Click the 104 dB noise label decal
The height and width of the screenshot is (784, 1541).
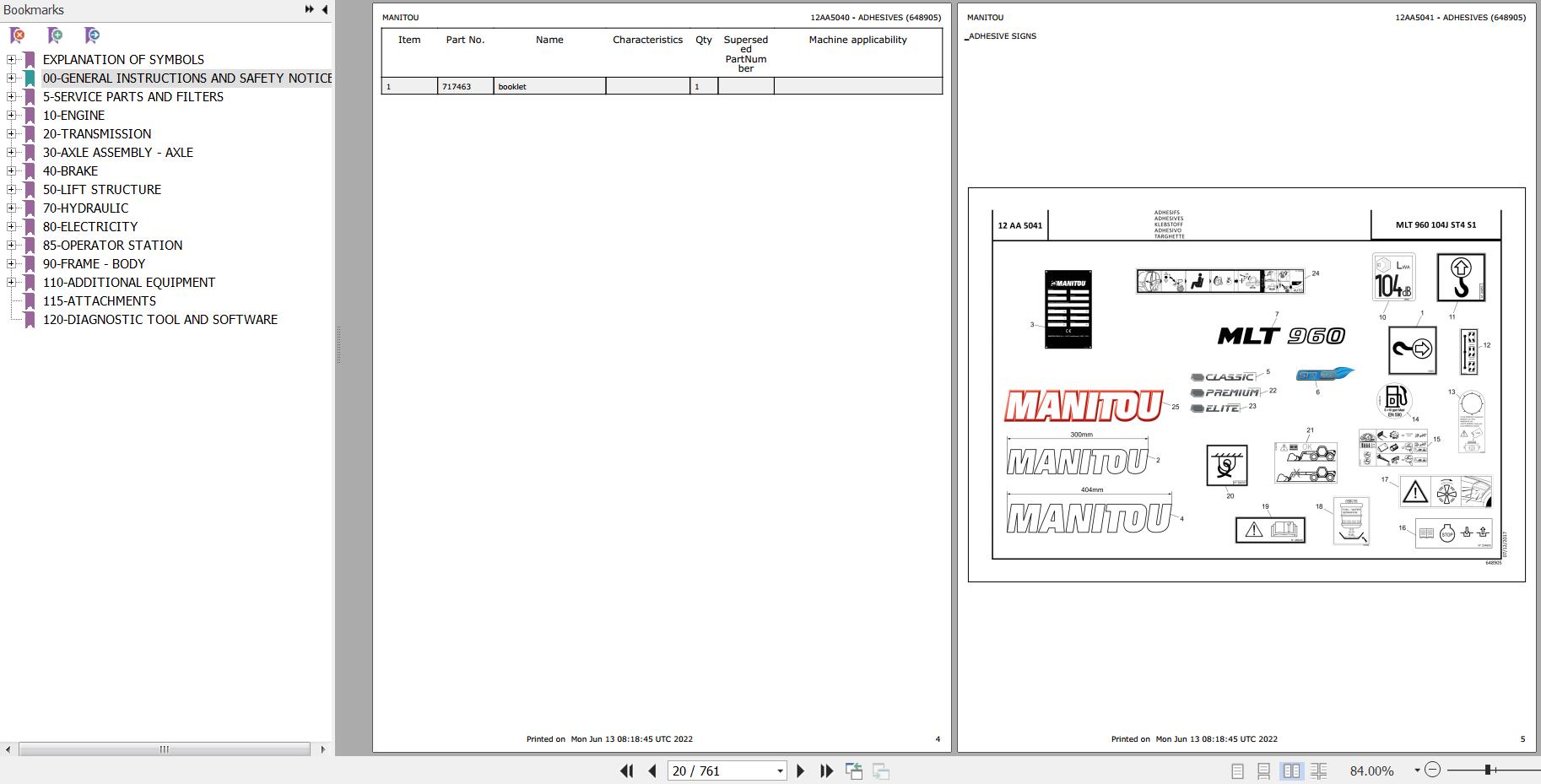tap(1393, 277)
